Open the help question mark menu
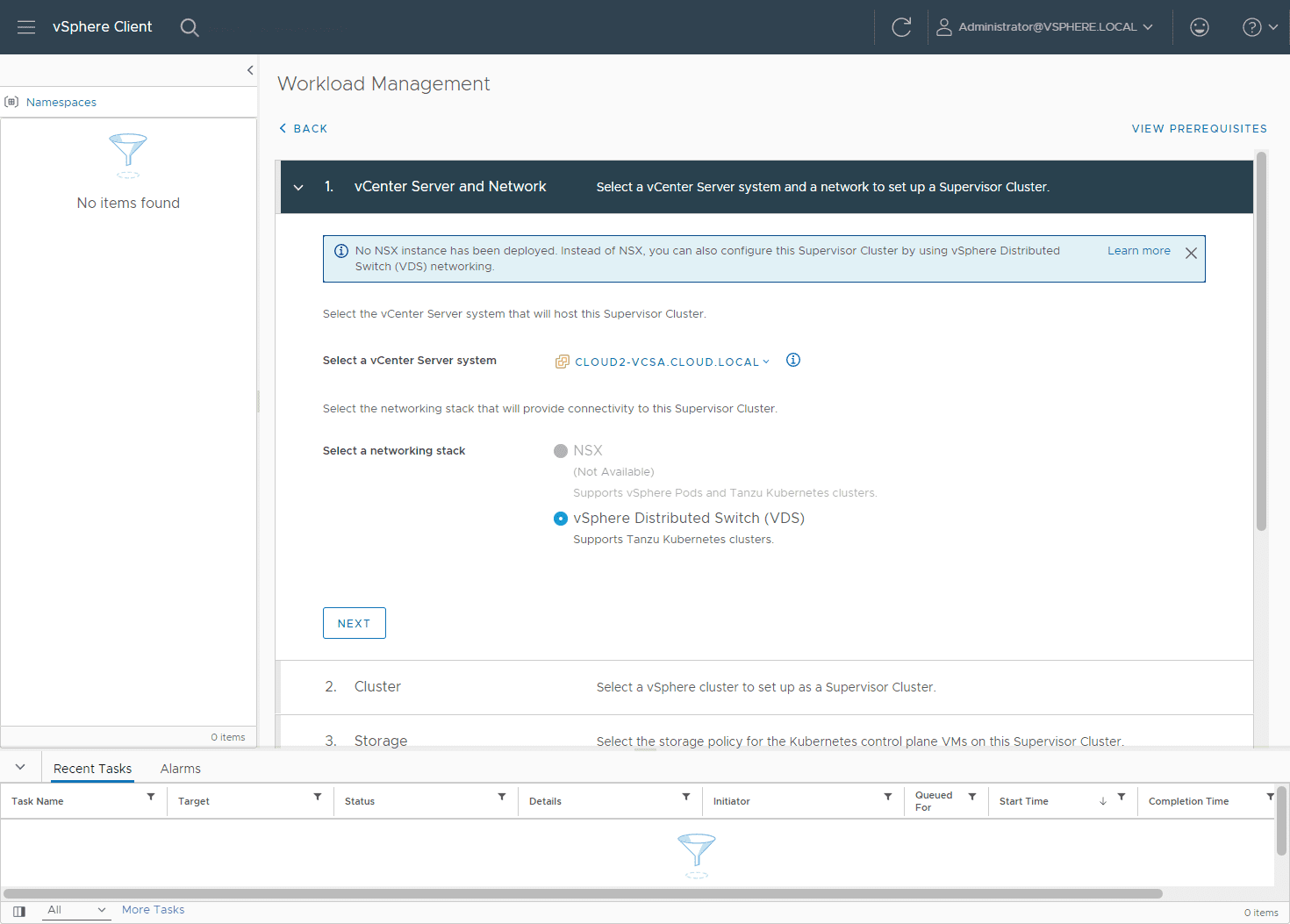The image size is (1290, 924). click(1260, 27)
